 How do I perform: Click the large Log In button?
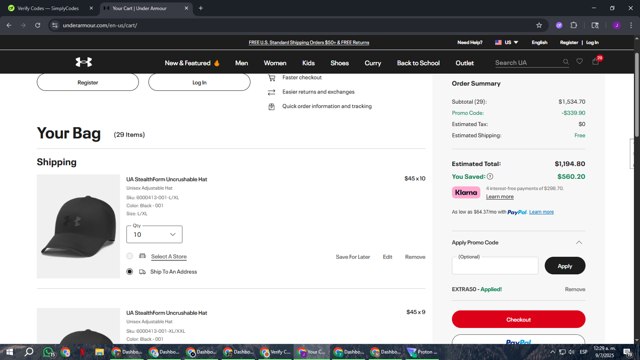(x=199, y=82)
